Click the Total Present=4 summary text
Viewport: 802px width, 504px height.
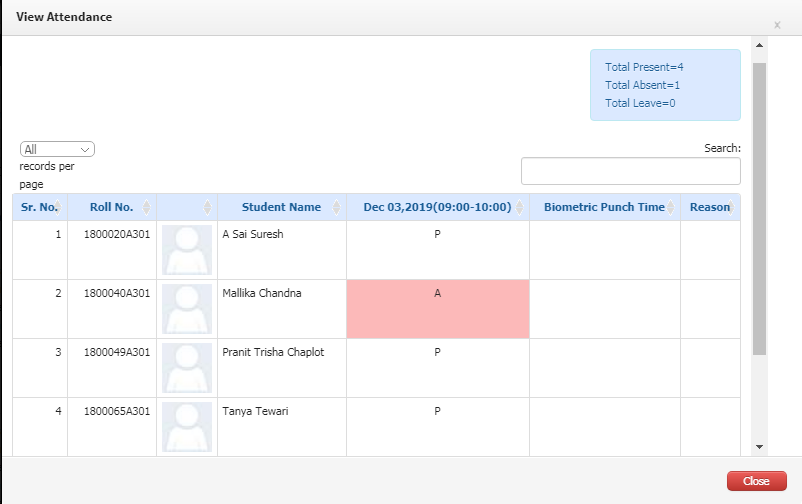tap(644, 67)
